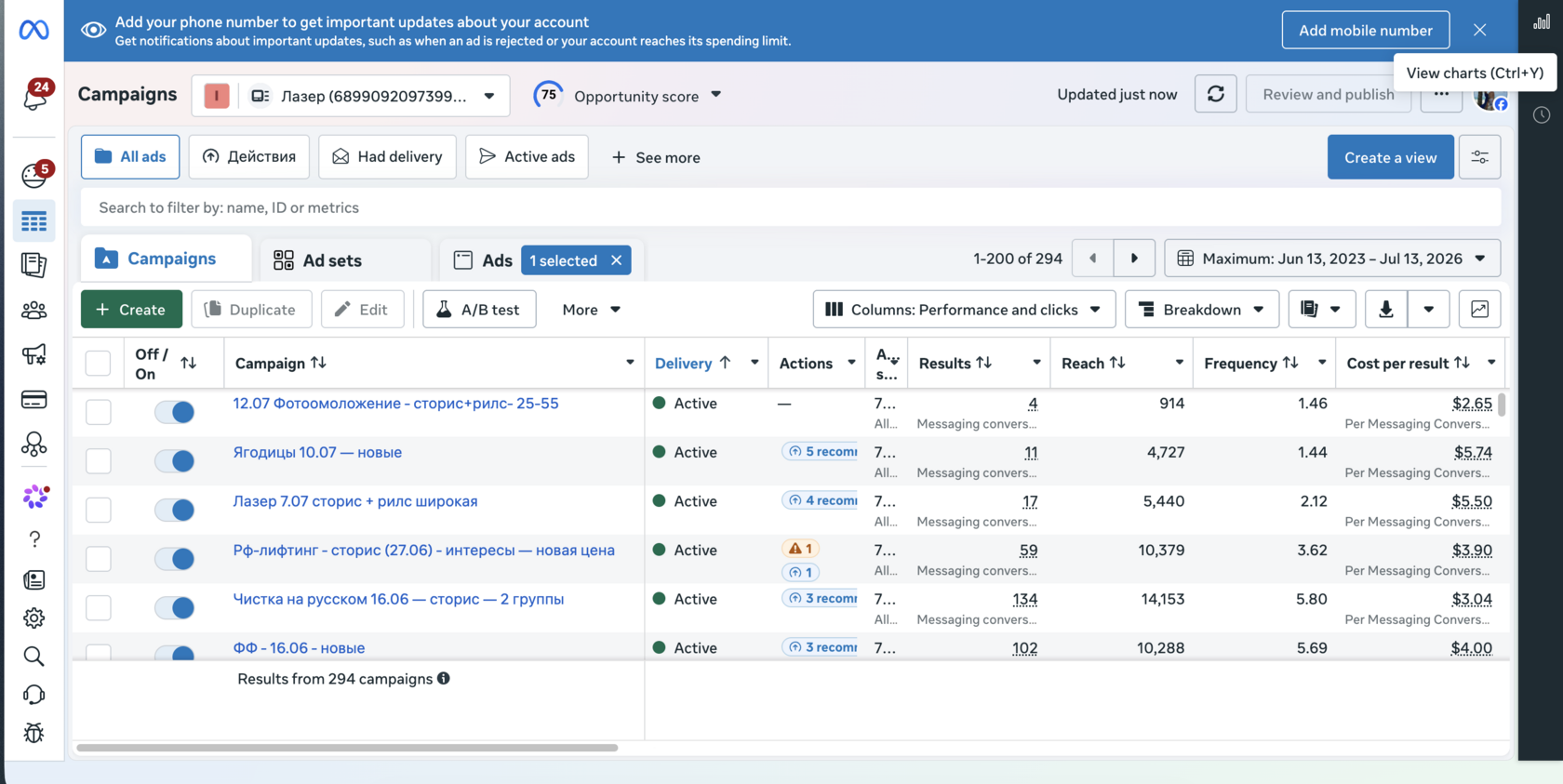Toggle off Ягодицы 10.07 campaign

tap(174, 460)
